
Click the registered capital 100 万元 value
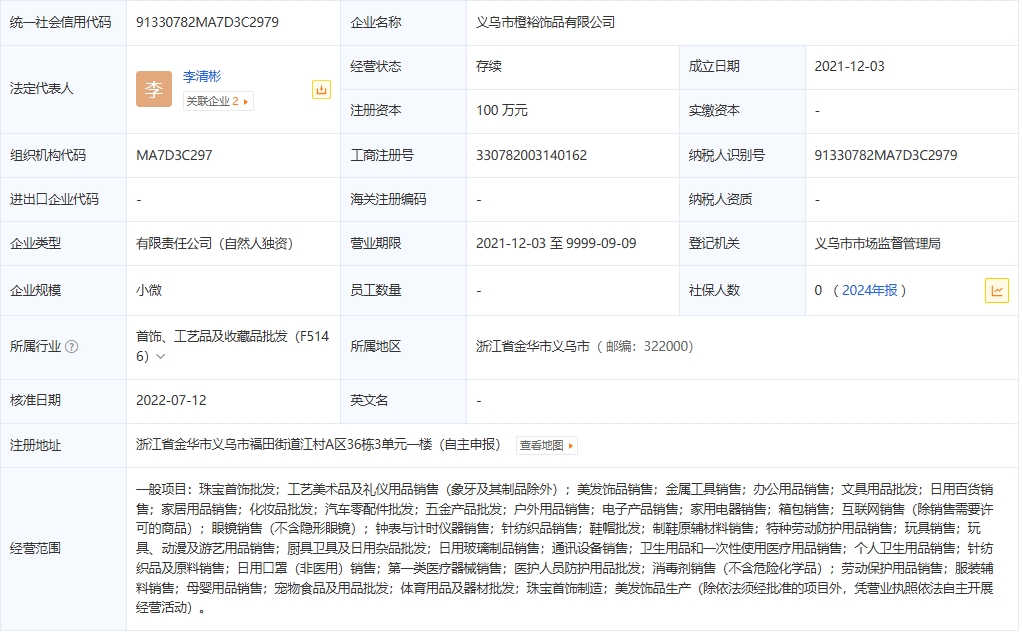coord(502,111)
